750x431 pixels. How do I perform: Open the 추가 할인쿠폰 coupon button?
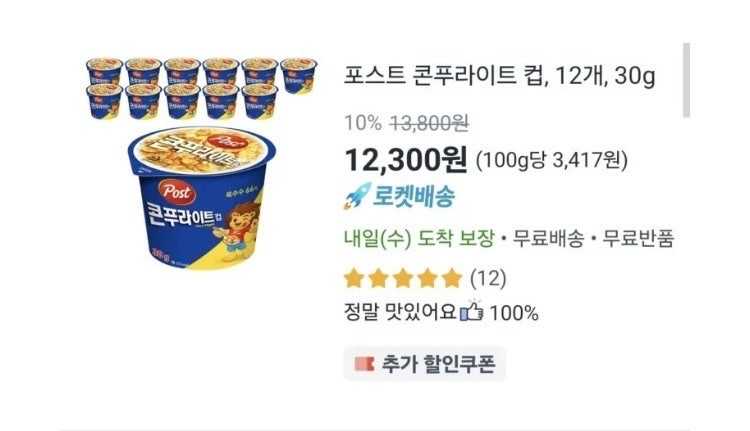coord(424,364)
